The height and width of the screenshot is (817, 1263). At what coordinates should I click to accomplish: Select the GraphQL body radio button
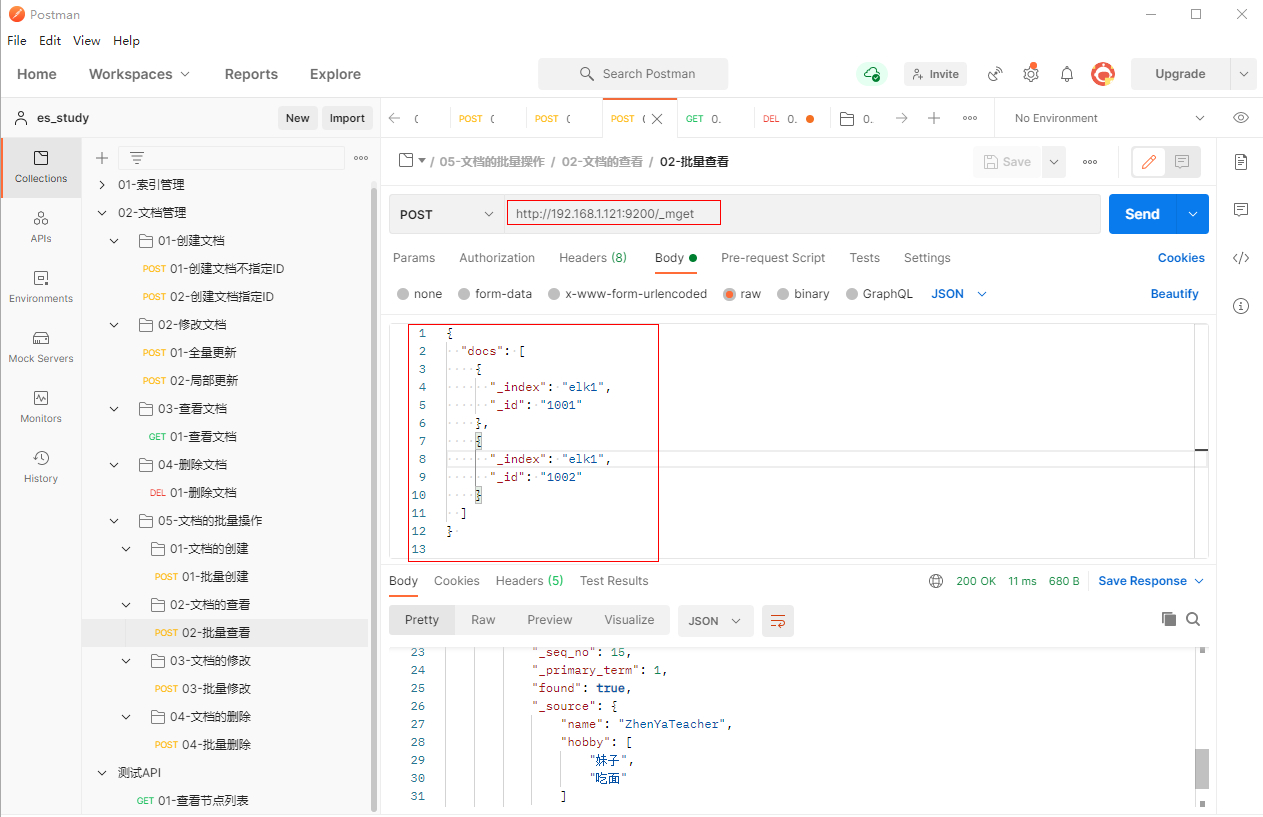click(852, 294)
